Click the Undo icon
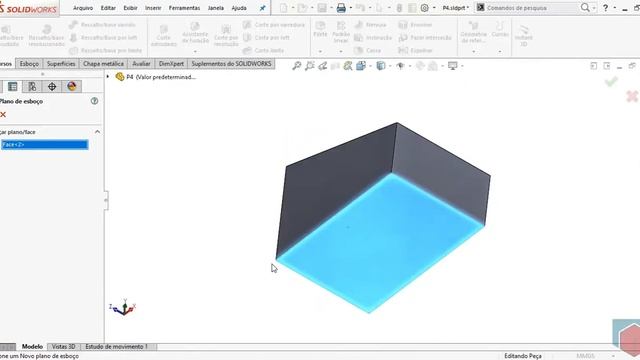Viewport: 640px width, 360px height. 360,8
